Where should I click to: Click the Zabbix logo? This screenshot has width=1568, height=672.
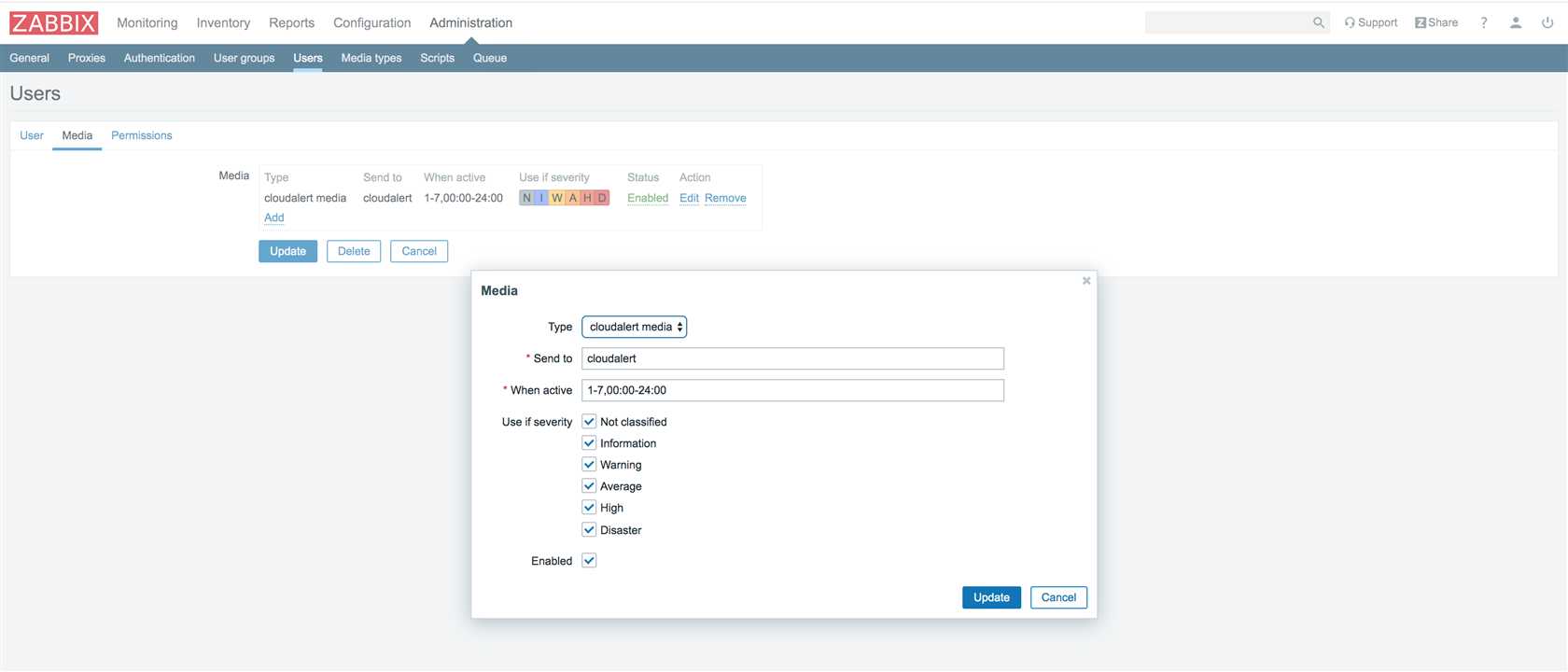53,22
